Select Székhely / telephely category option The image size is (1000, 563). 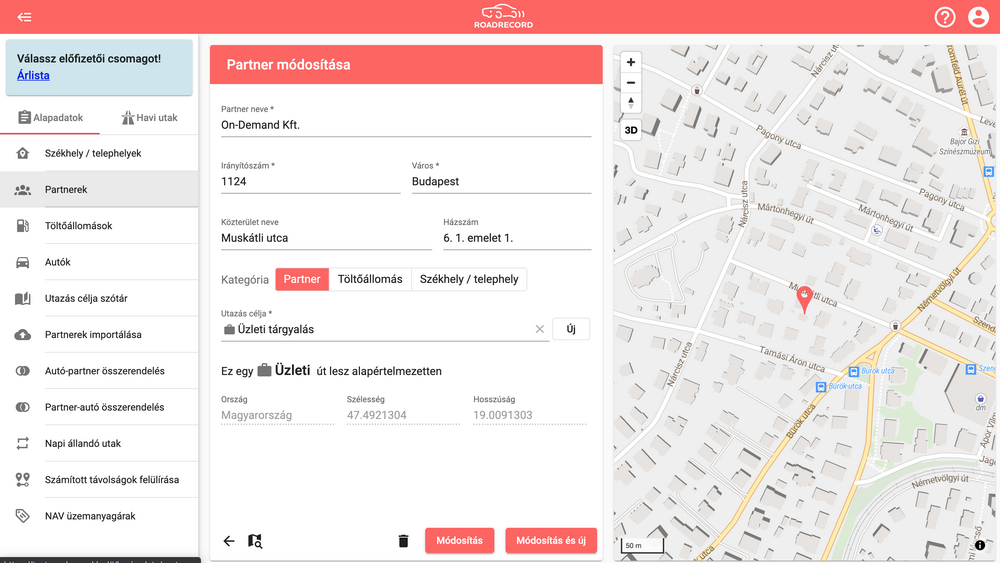pyautogui.click(x=469, y=279)
